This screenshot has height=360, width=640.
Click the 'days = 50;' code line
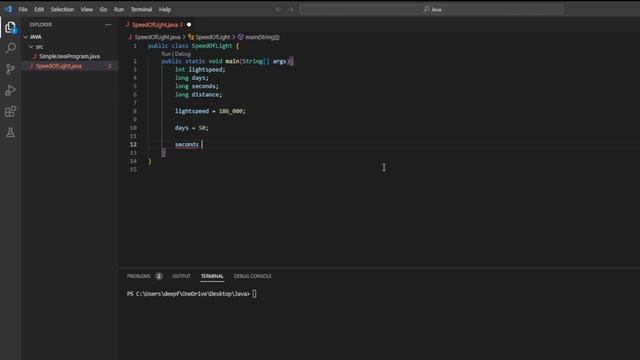pyautogui.click(x=191, y=128)
